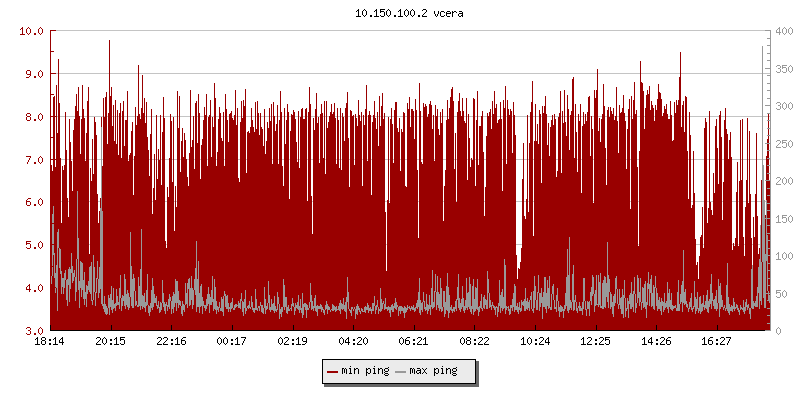Click the 3.0 value on the left axis
Image resolution: width=800 pixels, height=400 pixels.
(35, 330)
